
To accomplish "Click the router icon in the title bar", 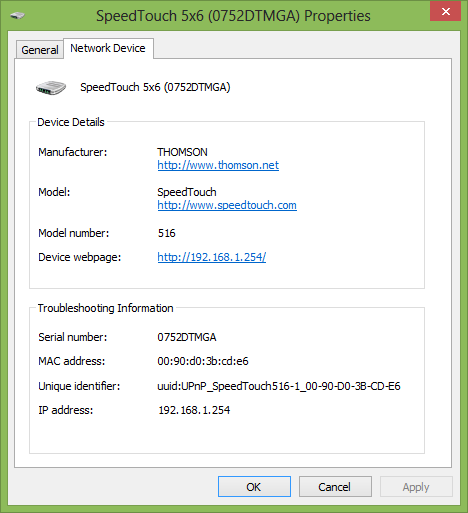I will tap(17, 15).
